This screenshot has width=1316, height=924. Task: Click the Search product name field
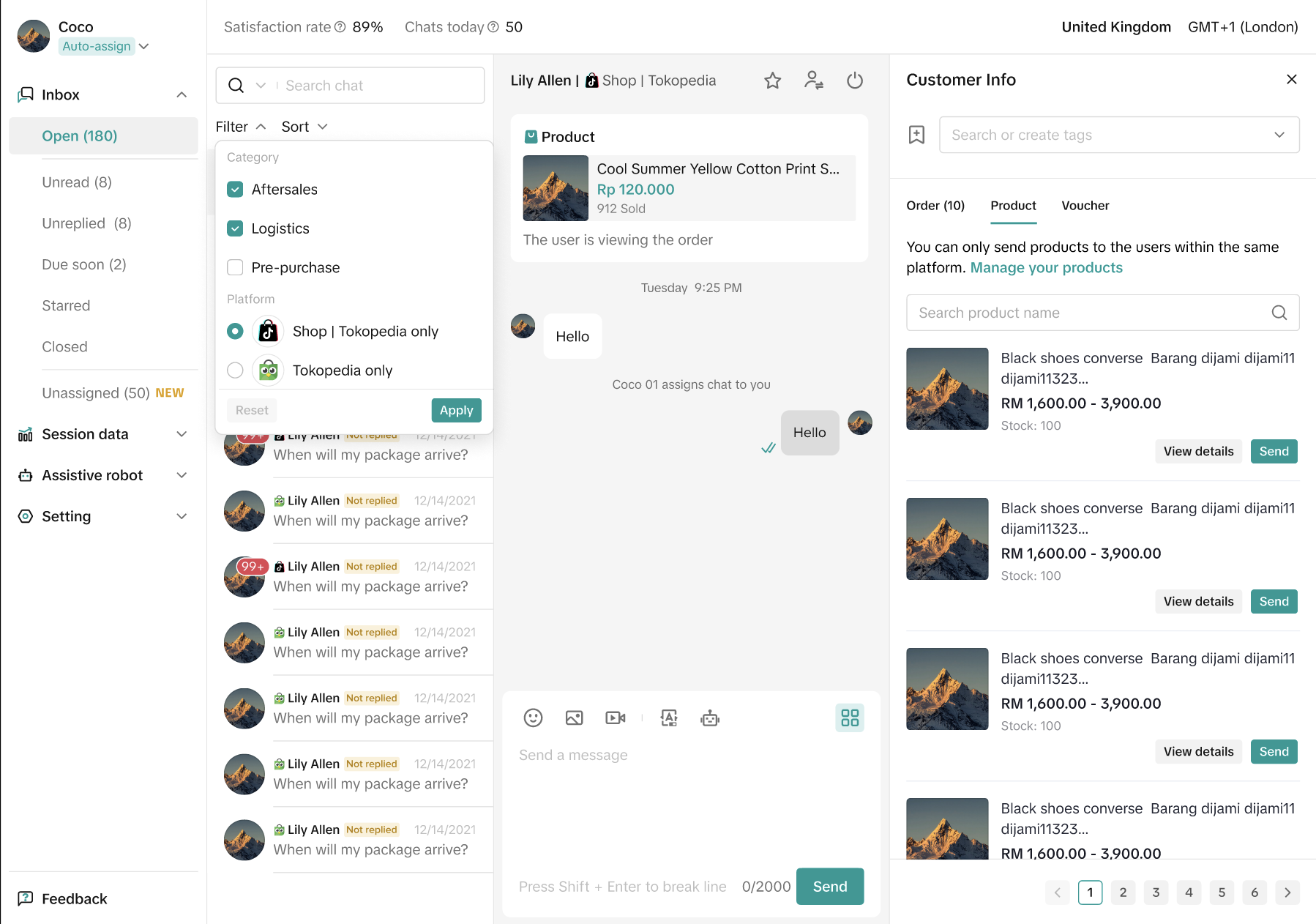point(1103,313)
